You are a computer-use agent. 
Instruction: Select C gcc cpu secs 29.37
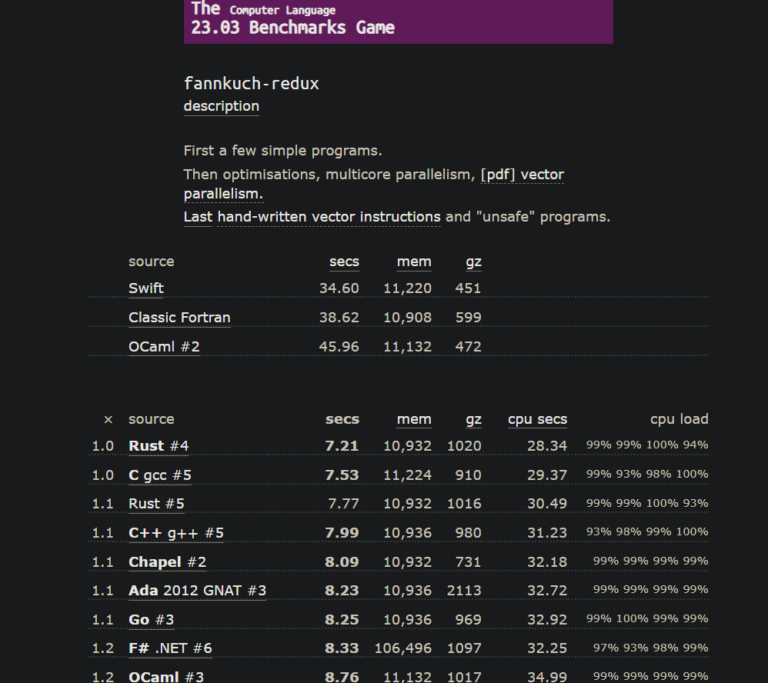tap(547, 475)
